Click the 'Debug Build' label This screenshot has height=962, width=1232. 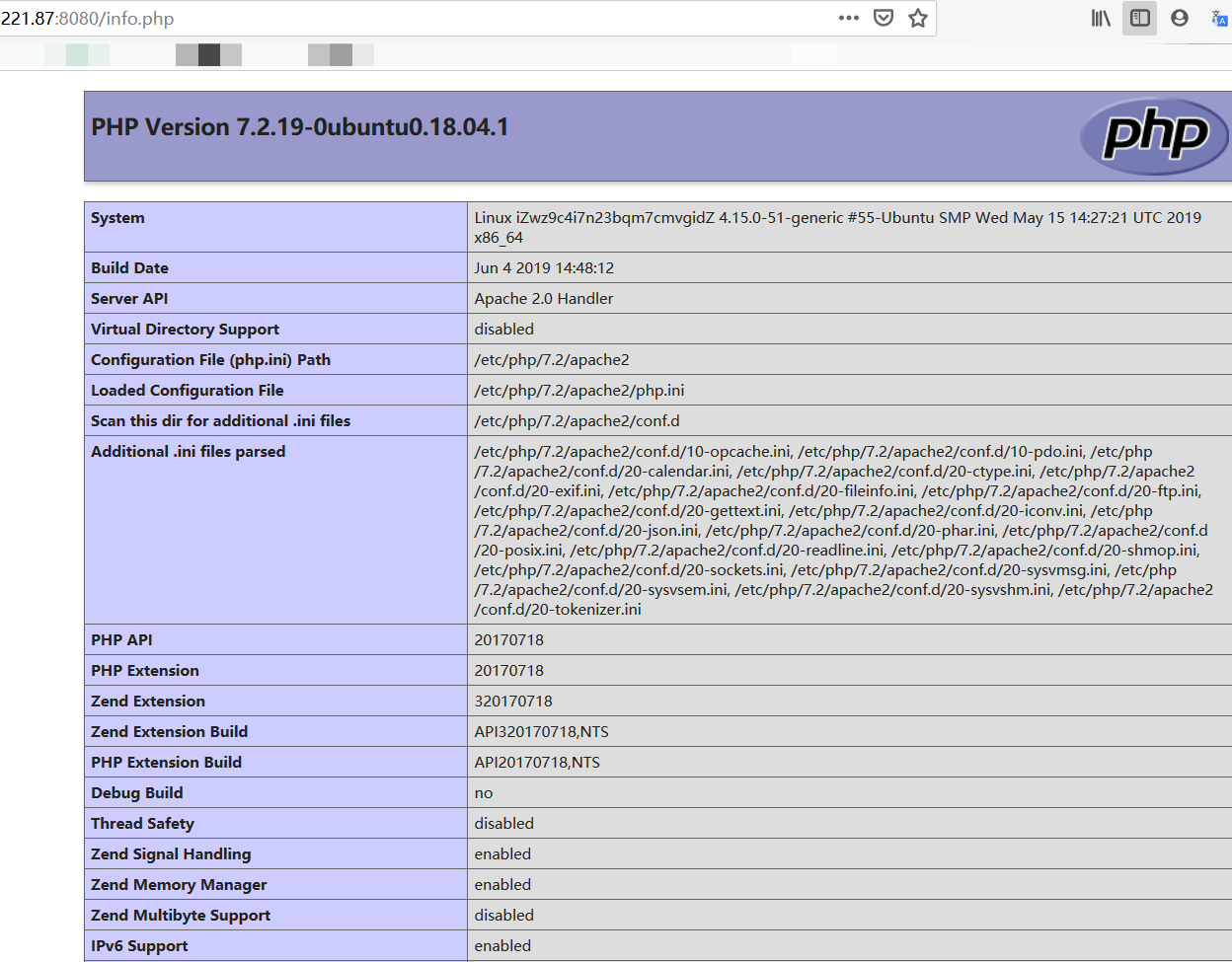point(136,793)
